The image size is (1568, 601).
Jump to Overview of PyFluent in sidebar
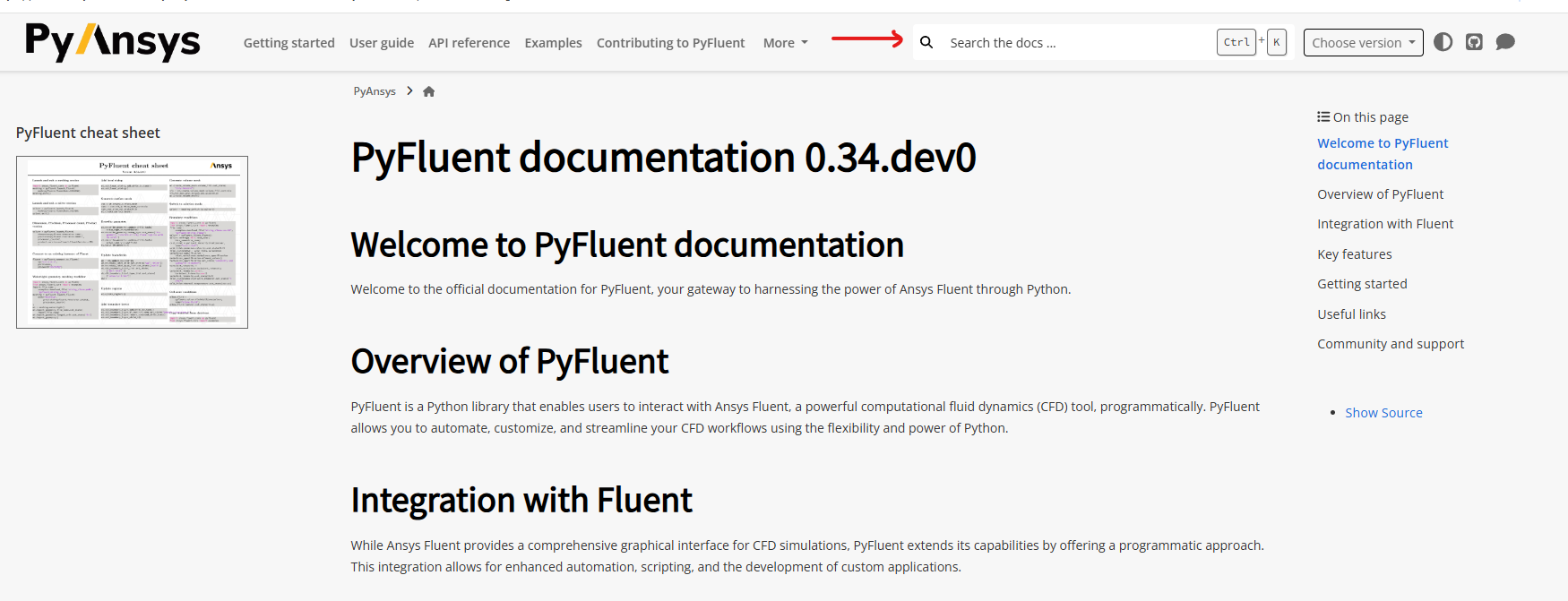[x=1380, y=194]
